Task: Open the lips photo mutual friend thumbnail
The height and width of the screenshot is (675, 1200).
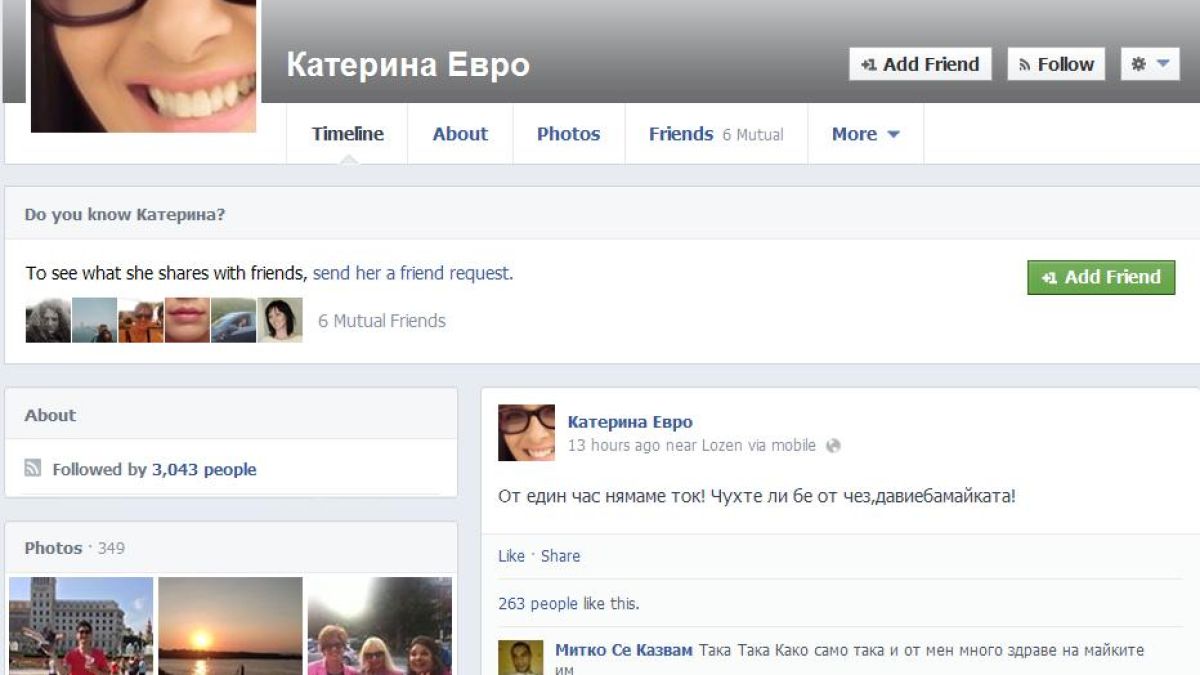Action: click(187, 321)
